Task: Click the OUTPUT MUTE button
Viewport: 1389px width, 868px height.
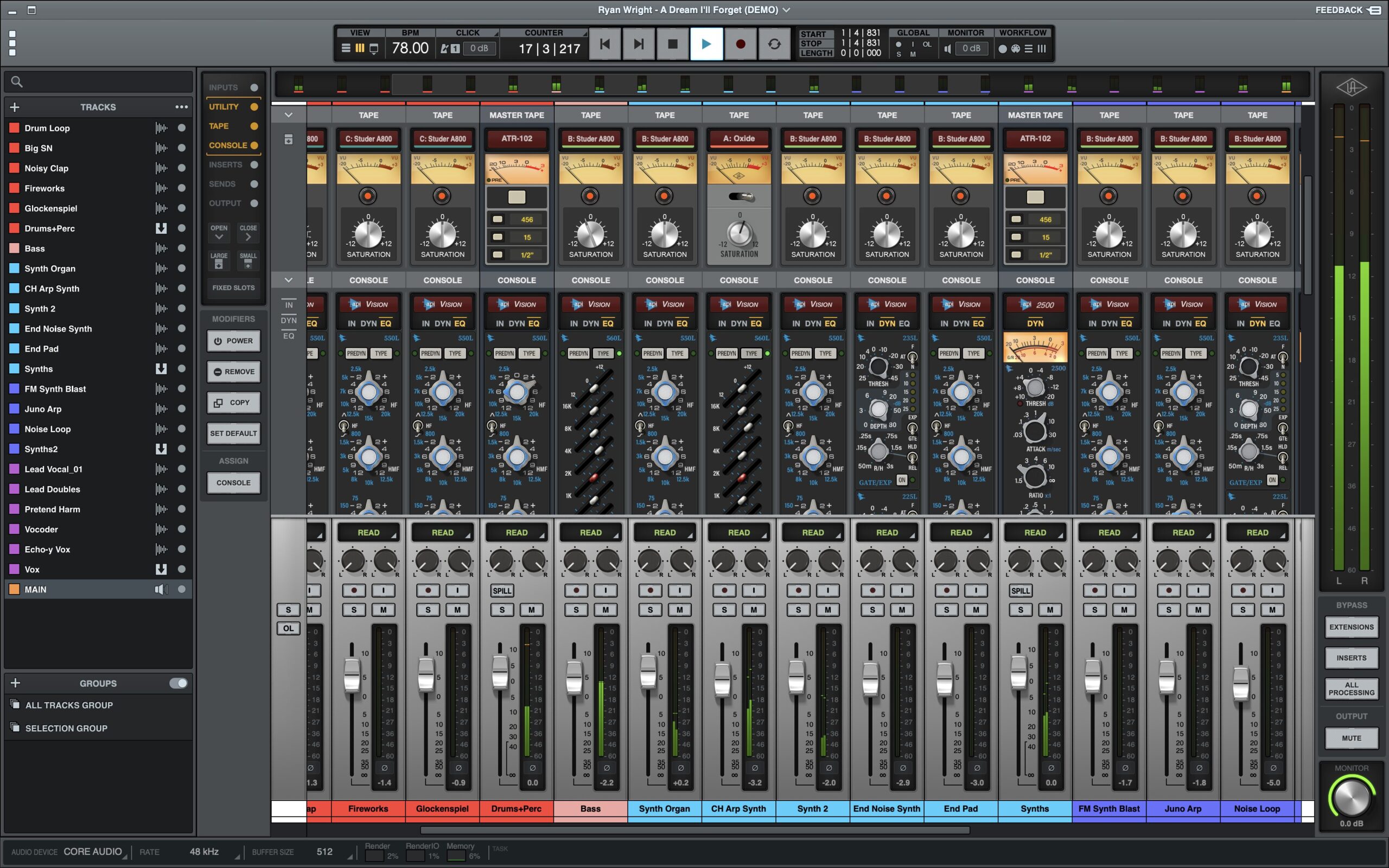Action: tap(1351, 738)
